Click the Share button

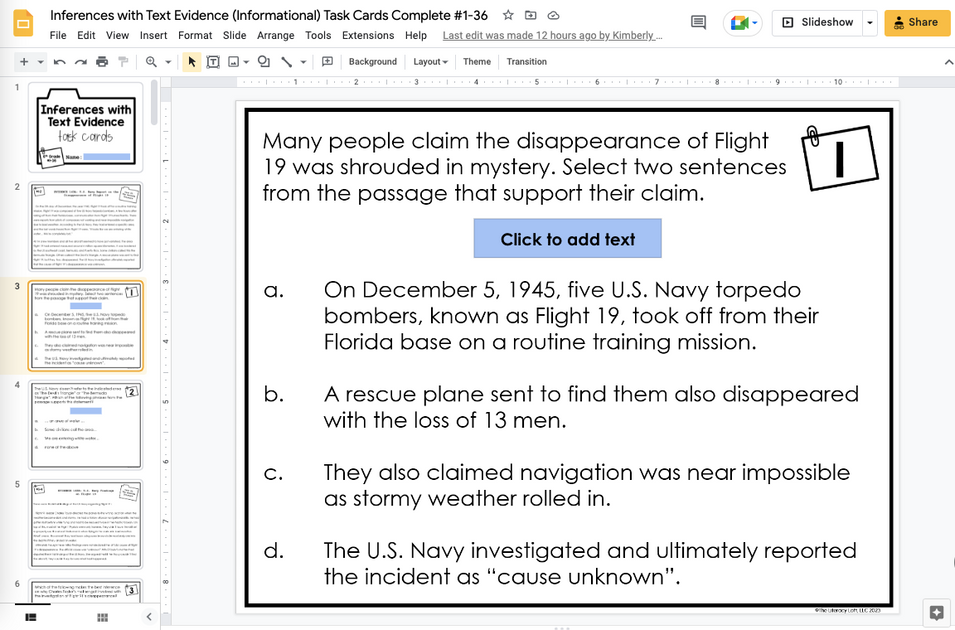[x=917, y=23]
